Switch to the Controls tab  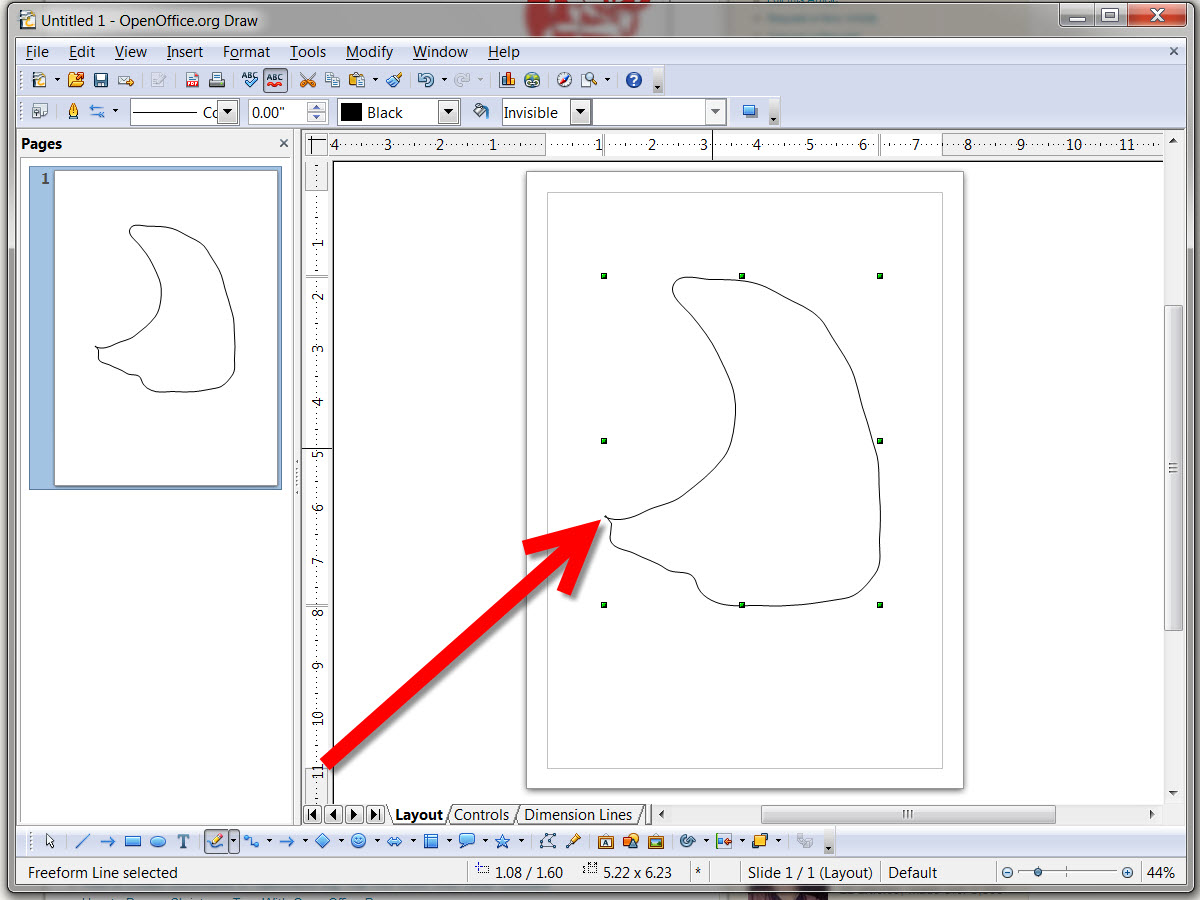pos(482,814)
